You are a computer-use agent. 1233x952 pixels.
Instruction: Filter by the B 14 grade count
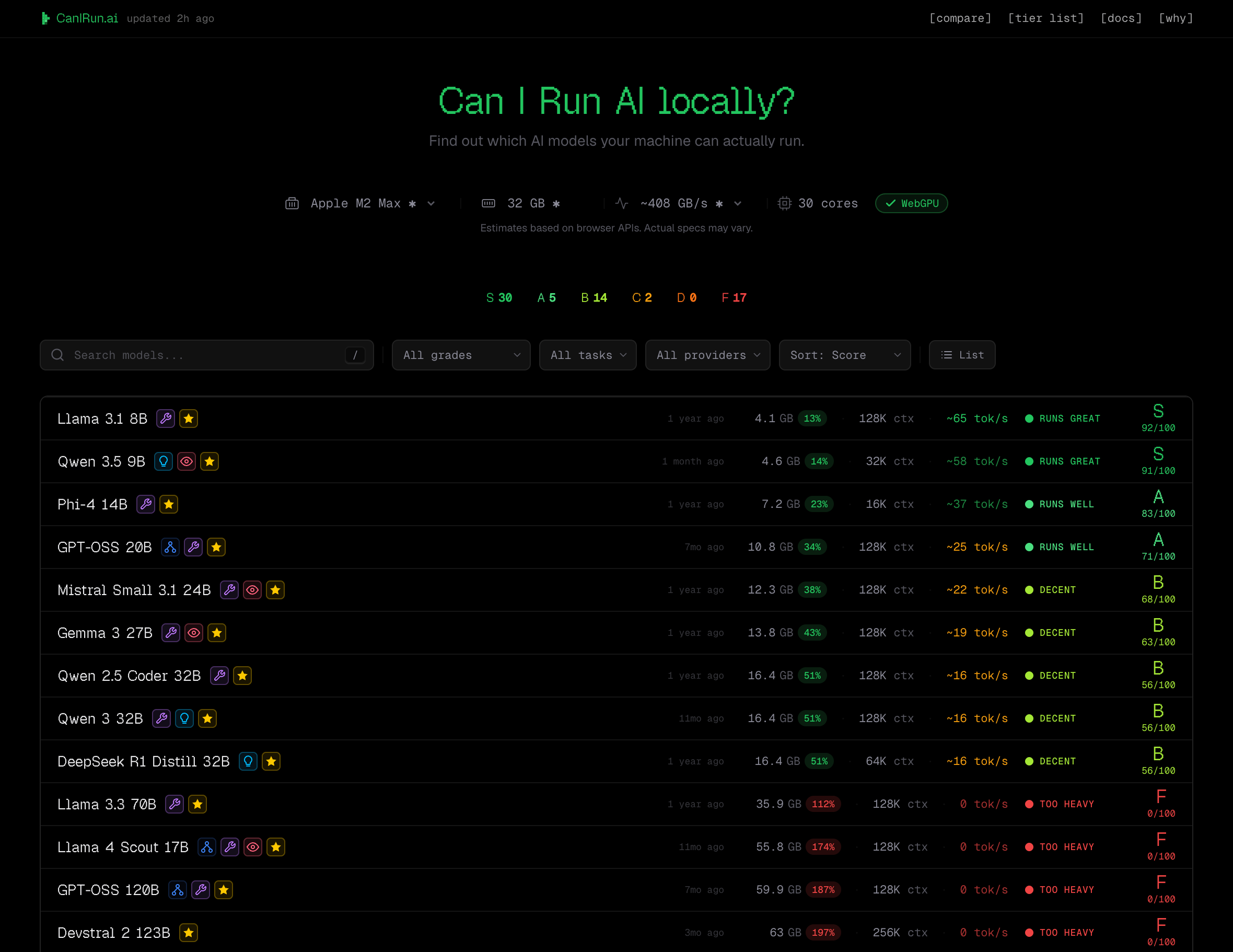tap(594, 298)
